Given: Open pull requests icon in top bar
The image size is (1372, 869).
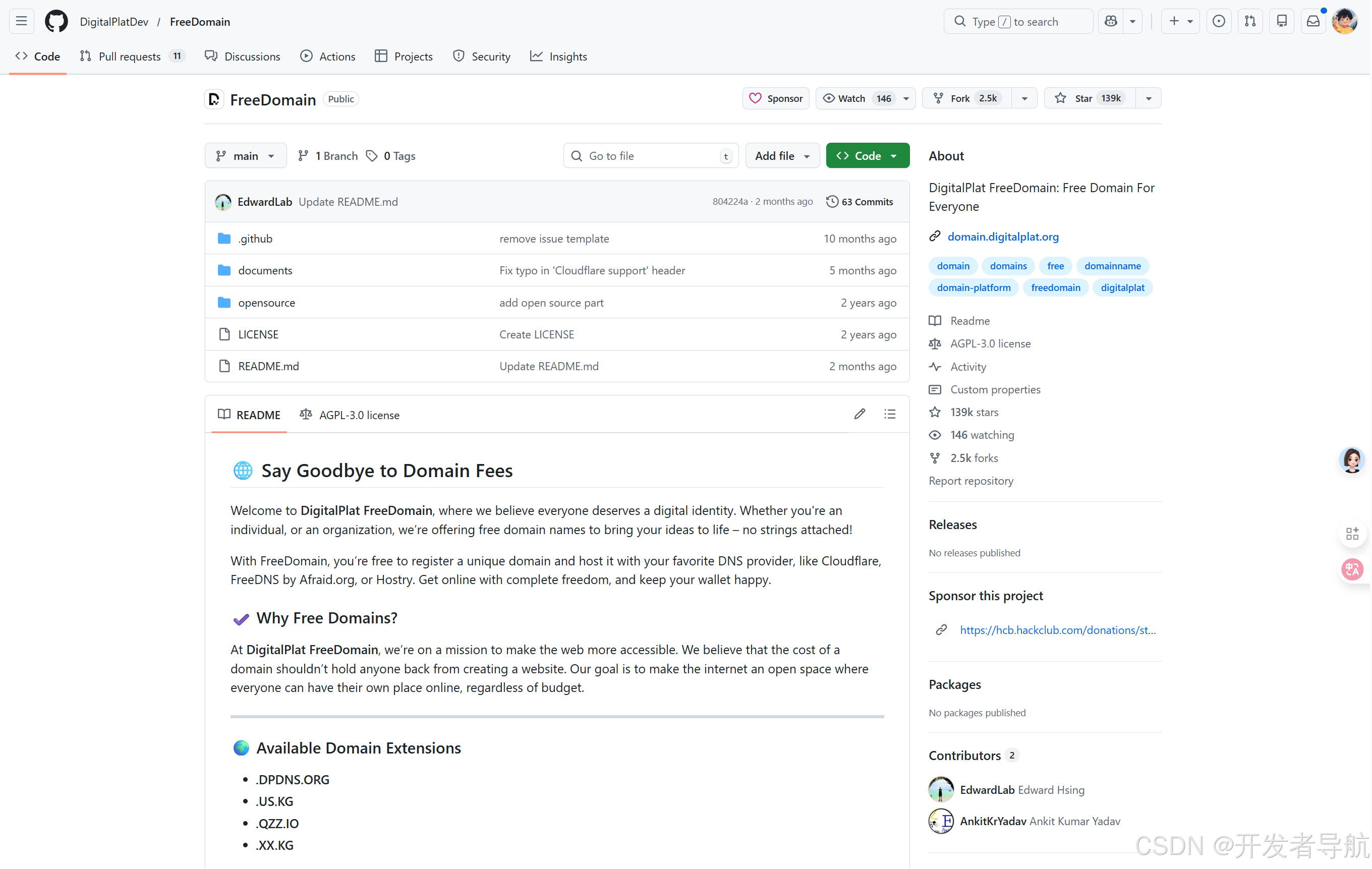Looking at the screenshot, I should tap(1250, 21).
